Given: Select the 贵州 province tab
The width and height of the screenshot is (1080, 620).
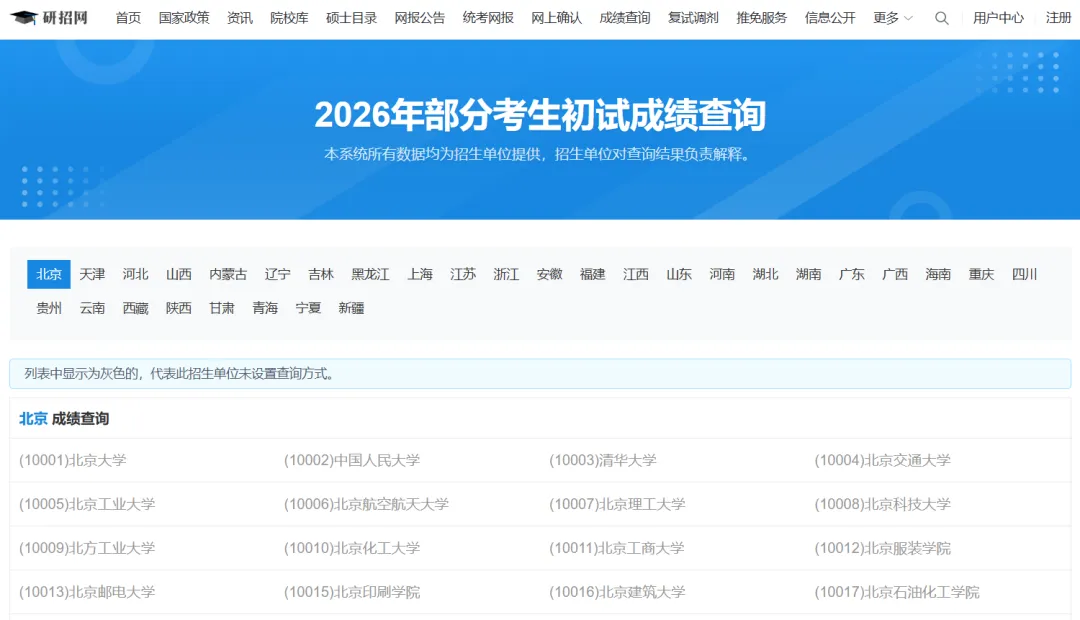Looking at the screenshot, I should (x=49, y=308).
